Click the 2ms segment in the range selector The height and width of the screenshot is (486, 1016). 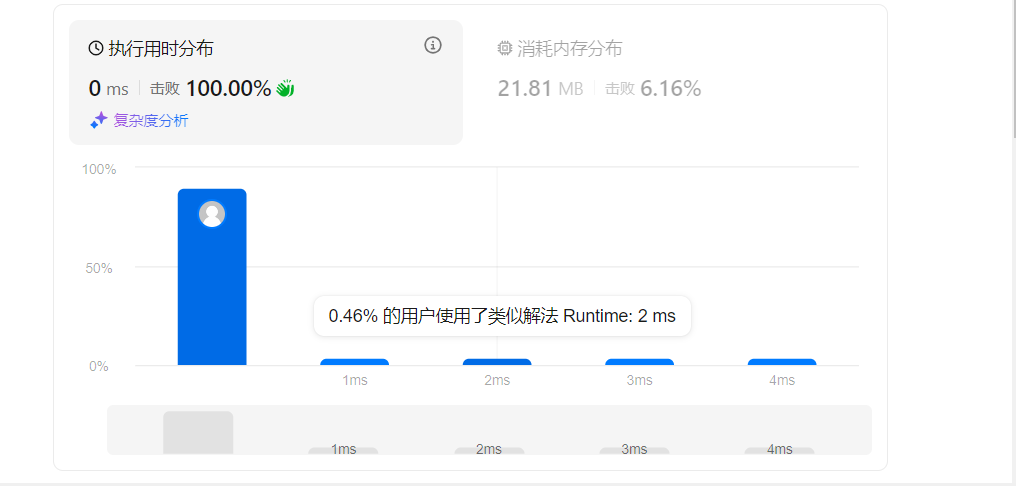[x=489, y=450]
